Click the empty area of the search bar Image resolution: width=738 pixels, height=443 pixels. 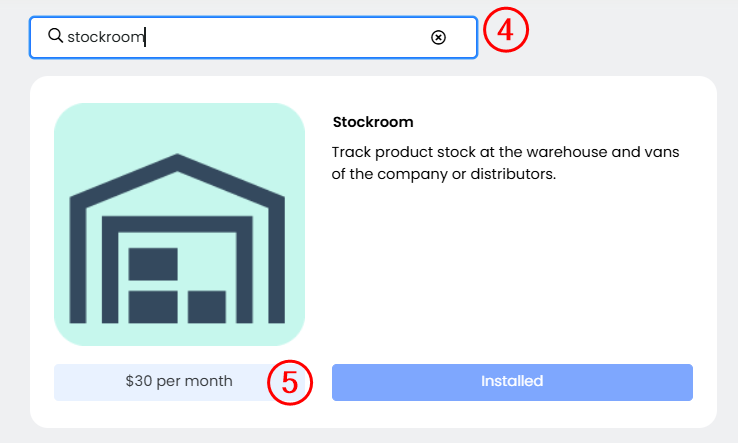300,37
